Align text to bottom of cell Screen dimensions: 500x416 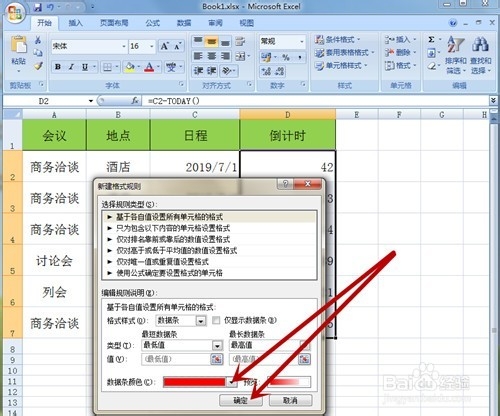tap(225, 41)
